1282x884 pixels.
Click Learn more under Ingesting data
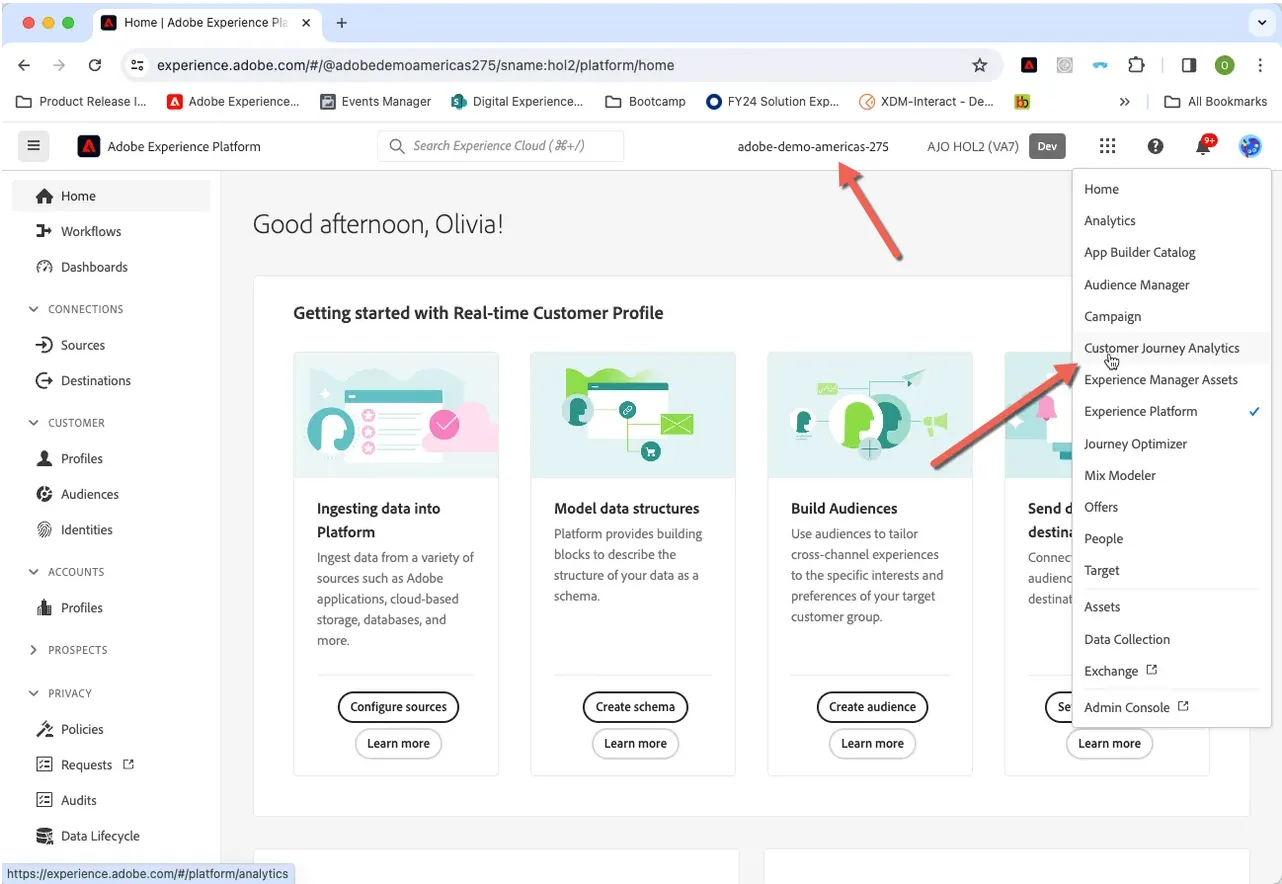[398, 743]
